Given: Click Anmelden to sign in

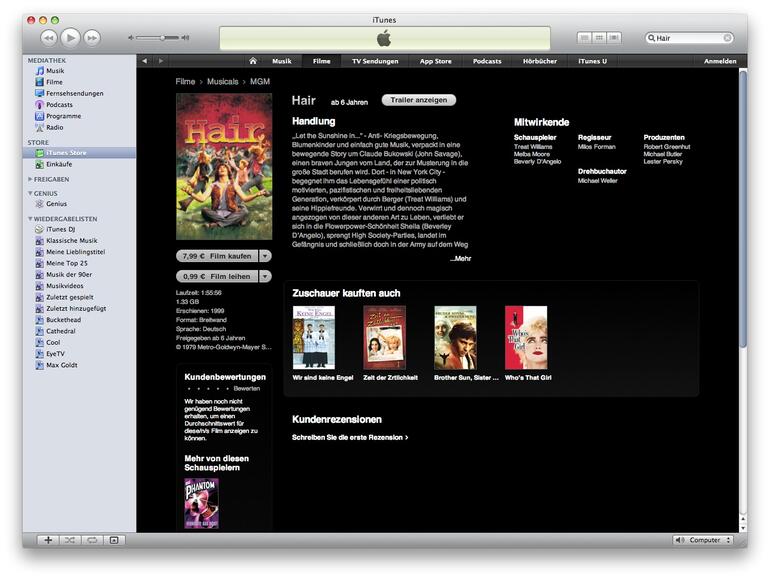Looking at the screenshot, I should (x=720, y=61).
